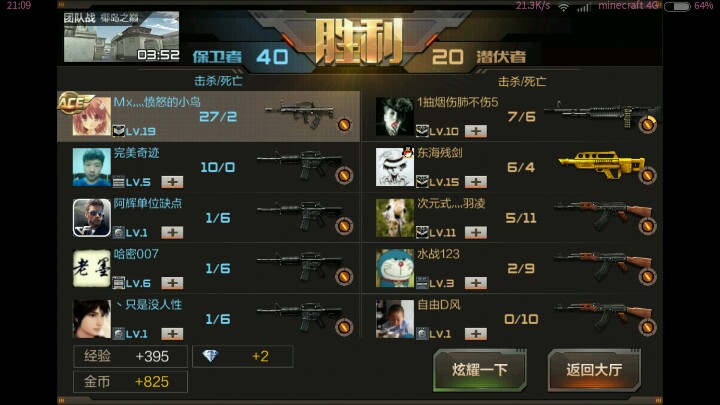Tap the Doraemon avatar of 水战123
Image resolution: width=720 pixels, height=405 pixels.
click(394, 268)
